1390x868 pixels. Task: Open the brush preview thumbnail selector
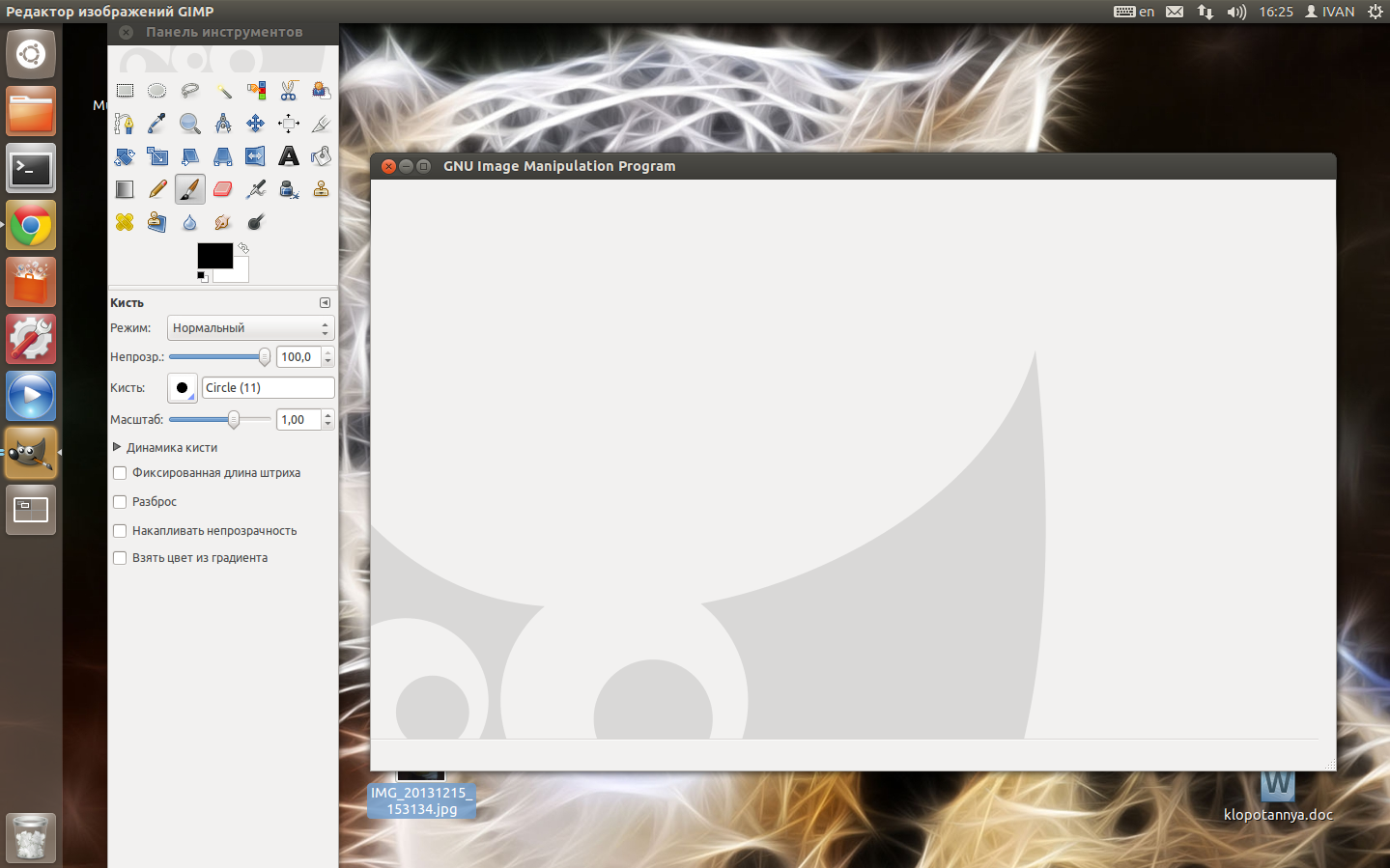click(183, 388)
